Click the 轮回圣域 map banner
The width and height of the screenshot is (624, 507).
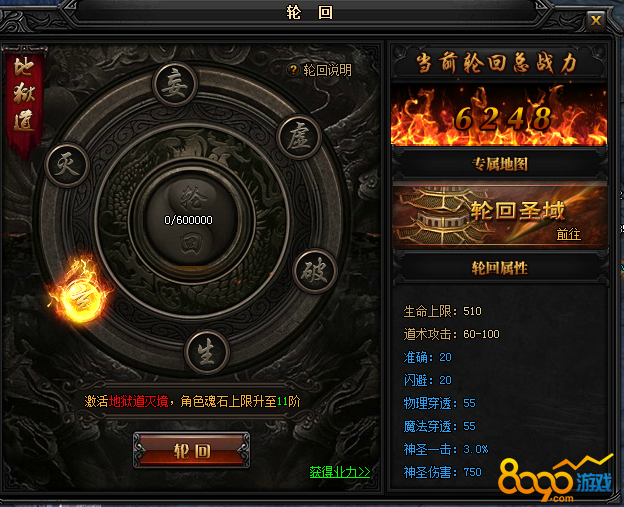pyautogui.click(x=500, y=215)
